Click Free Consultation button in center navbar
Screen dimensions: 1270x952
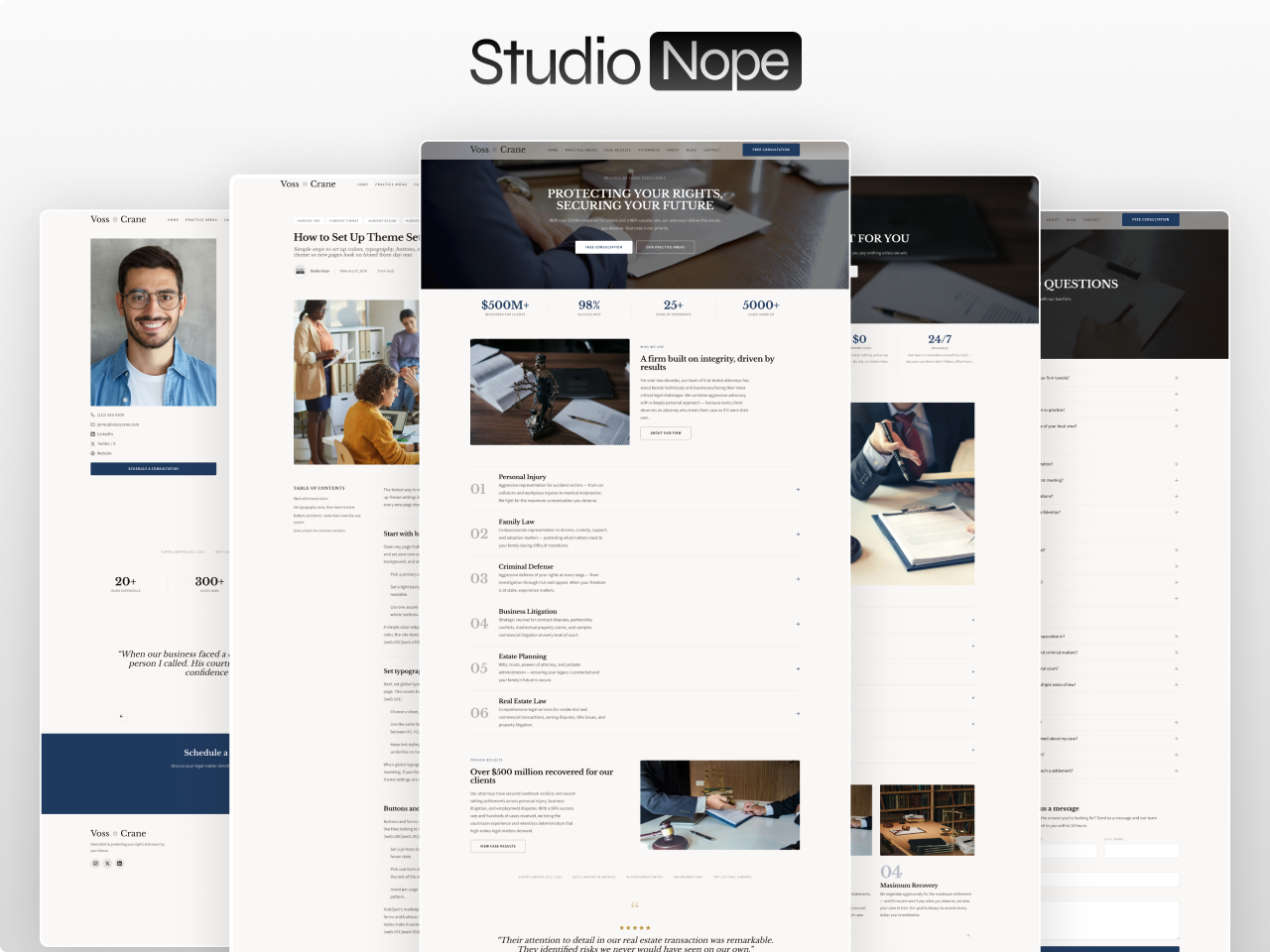(771, 150)
